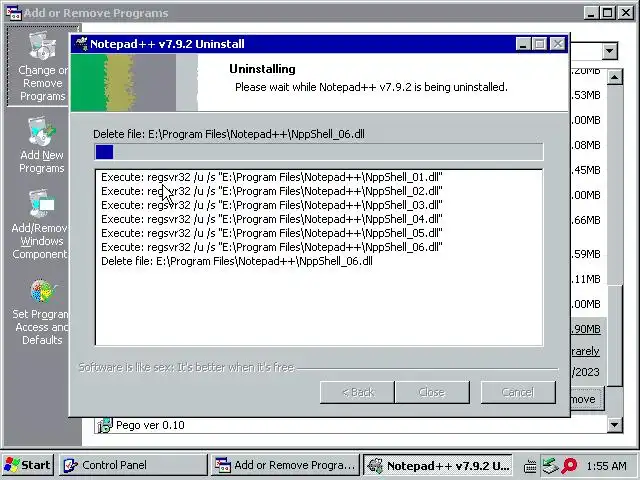640x480 pixels.
Task: Minimize the Notepad++ Uninstall window
Action: click(x=523, y=44)
